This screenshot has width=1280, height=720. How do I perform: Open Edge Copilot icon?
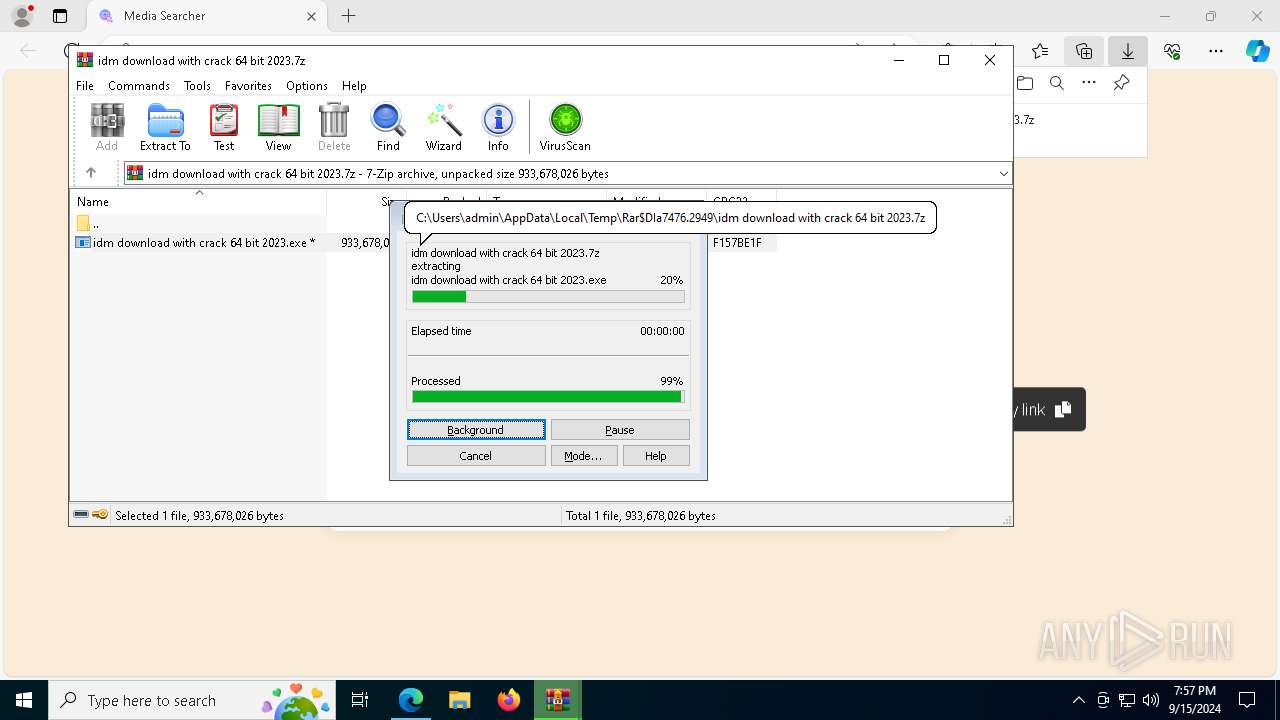pos(1257,51)
